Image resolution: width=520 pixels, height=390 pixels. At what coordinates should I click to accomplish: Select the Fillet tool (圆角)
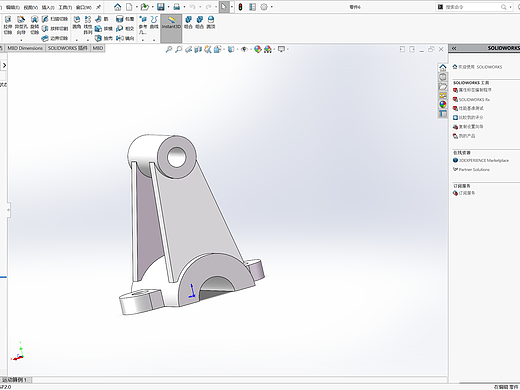[x=77, y=23]
